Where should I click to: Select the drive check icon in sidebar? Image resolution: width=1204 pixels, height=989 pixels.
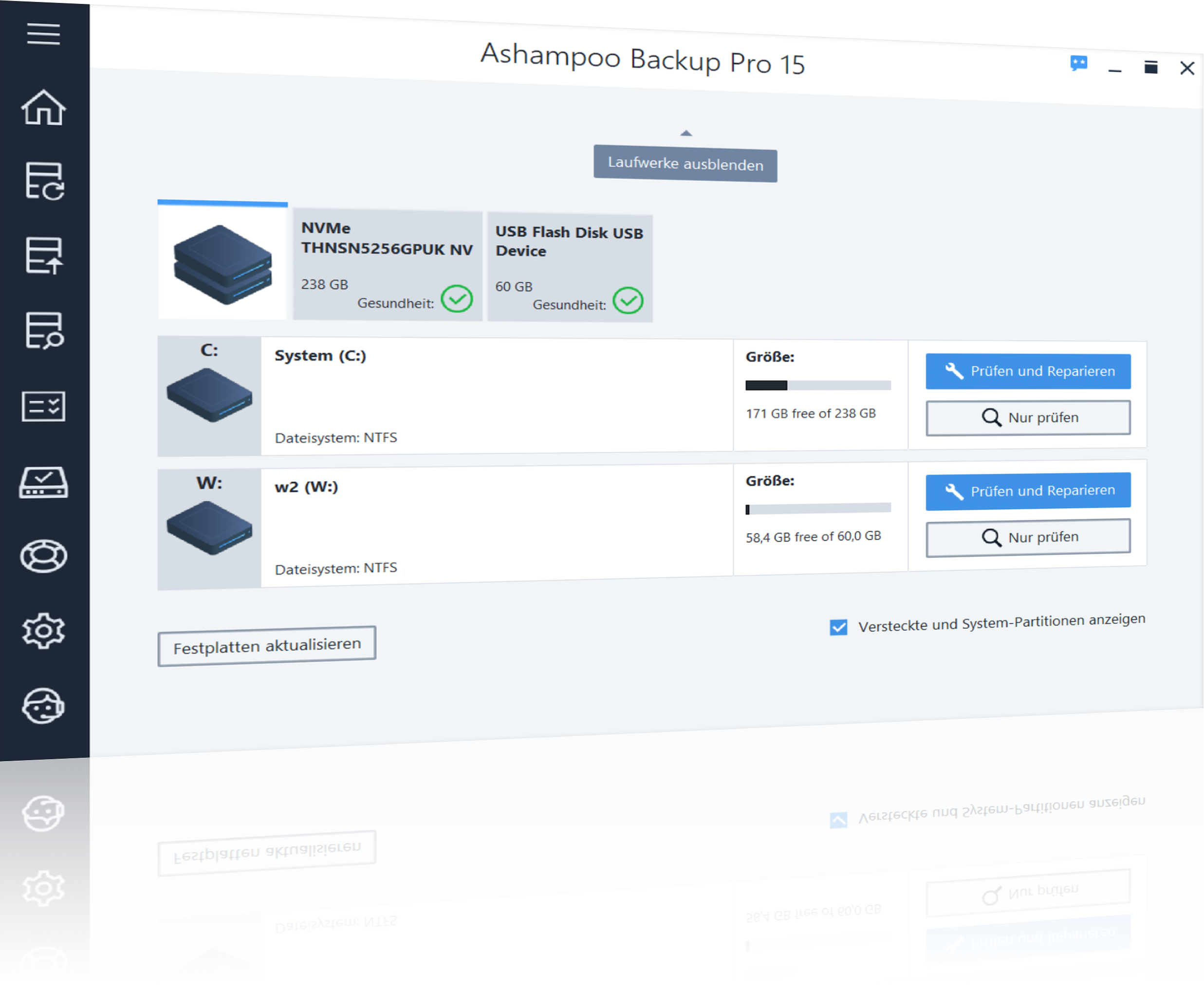(43, 482)
